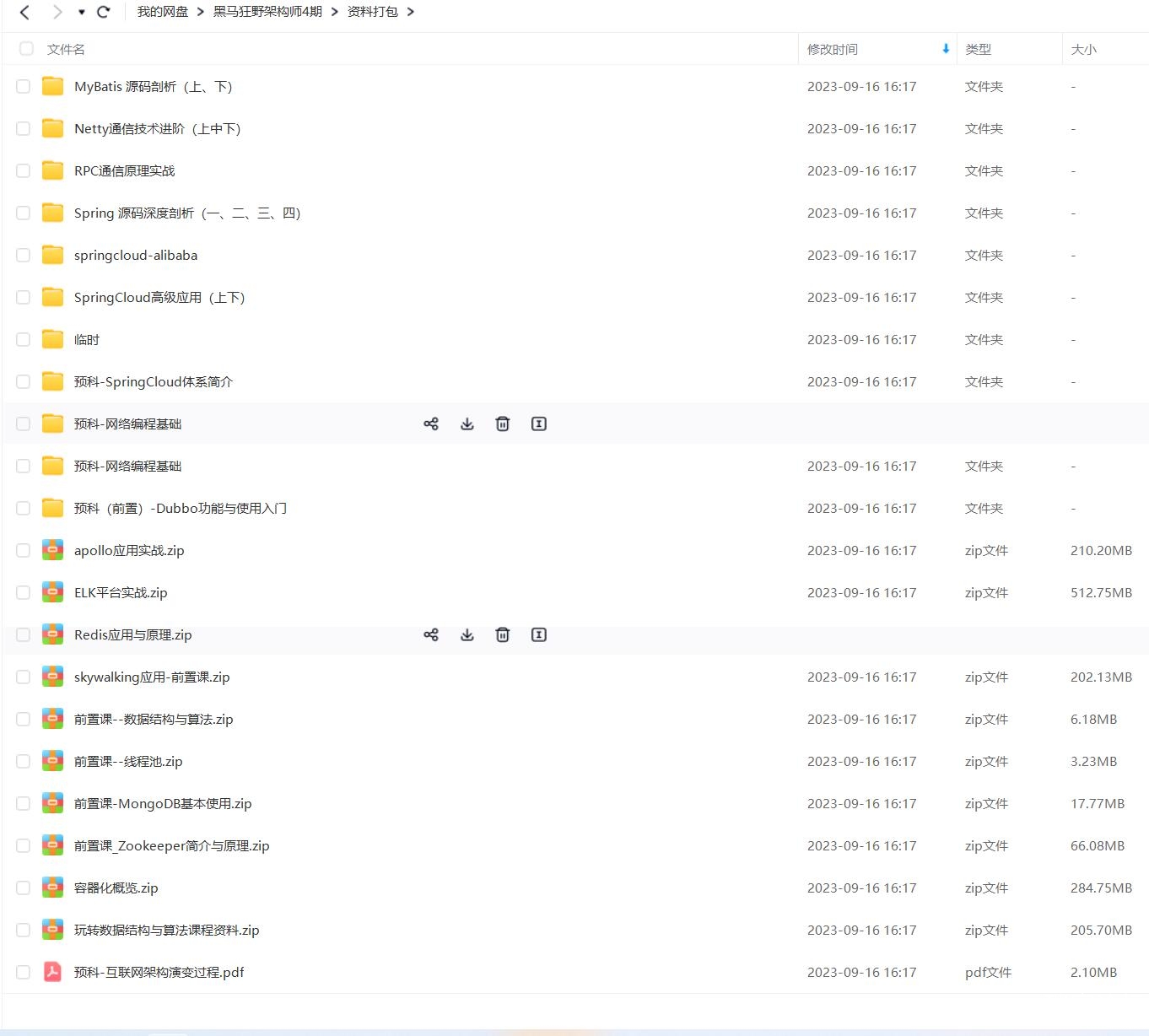Open Spring 源码深度剖析 folder name
The image size is (1149, 1036).
[187, 213]
